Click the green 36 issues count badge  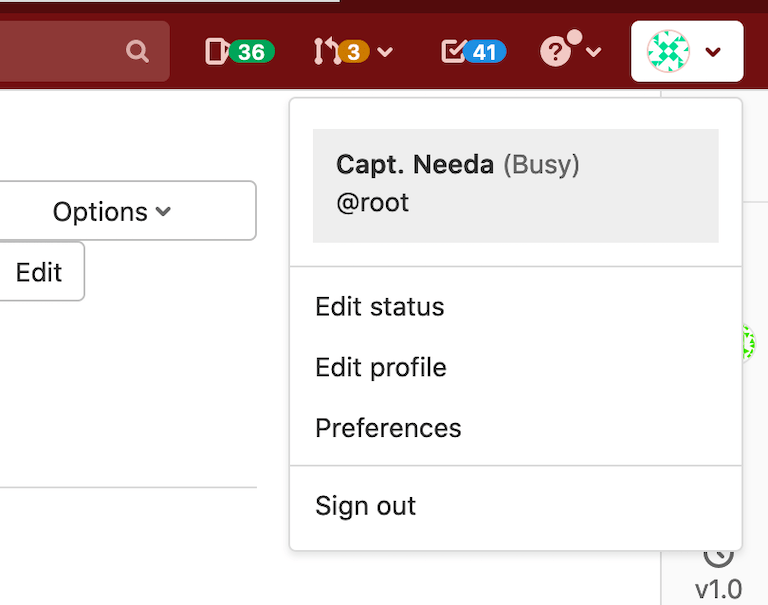pyautogui.click(x=252, y=51)
